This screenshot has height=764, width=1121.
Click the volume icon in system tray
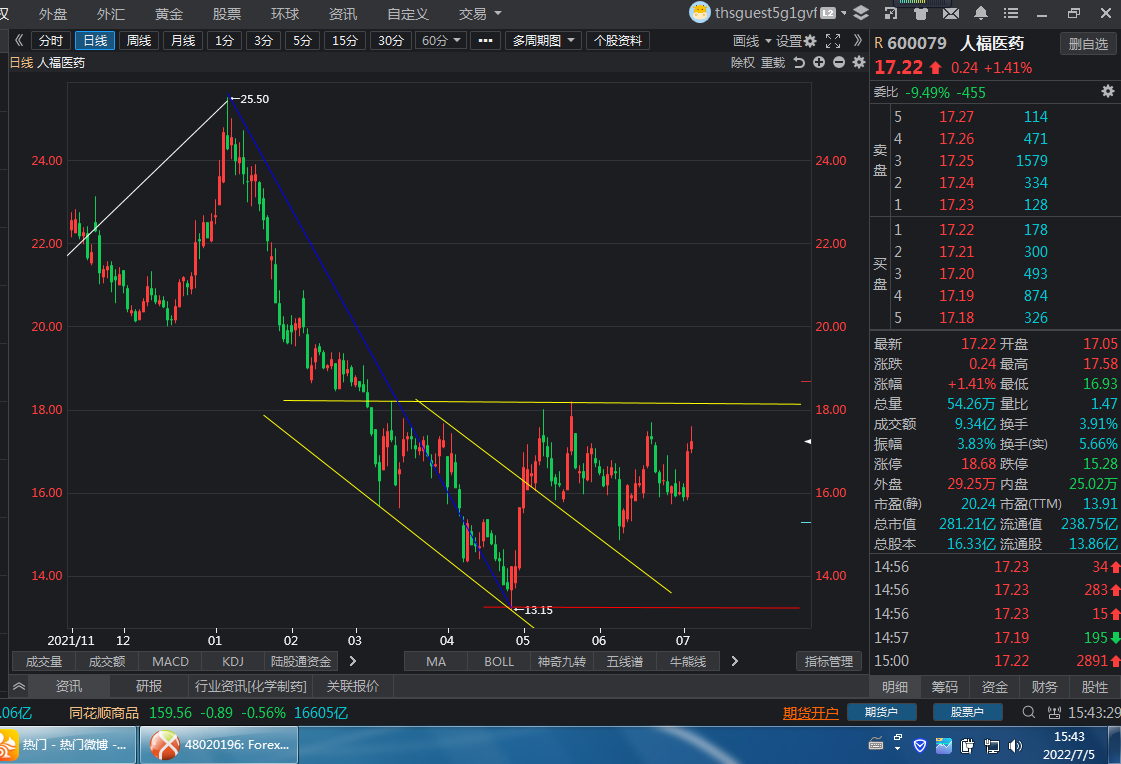pos(1014,746)
